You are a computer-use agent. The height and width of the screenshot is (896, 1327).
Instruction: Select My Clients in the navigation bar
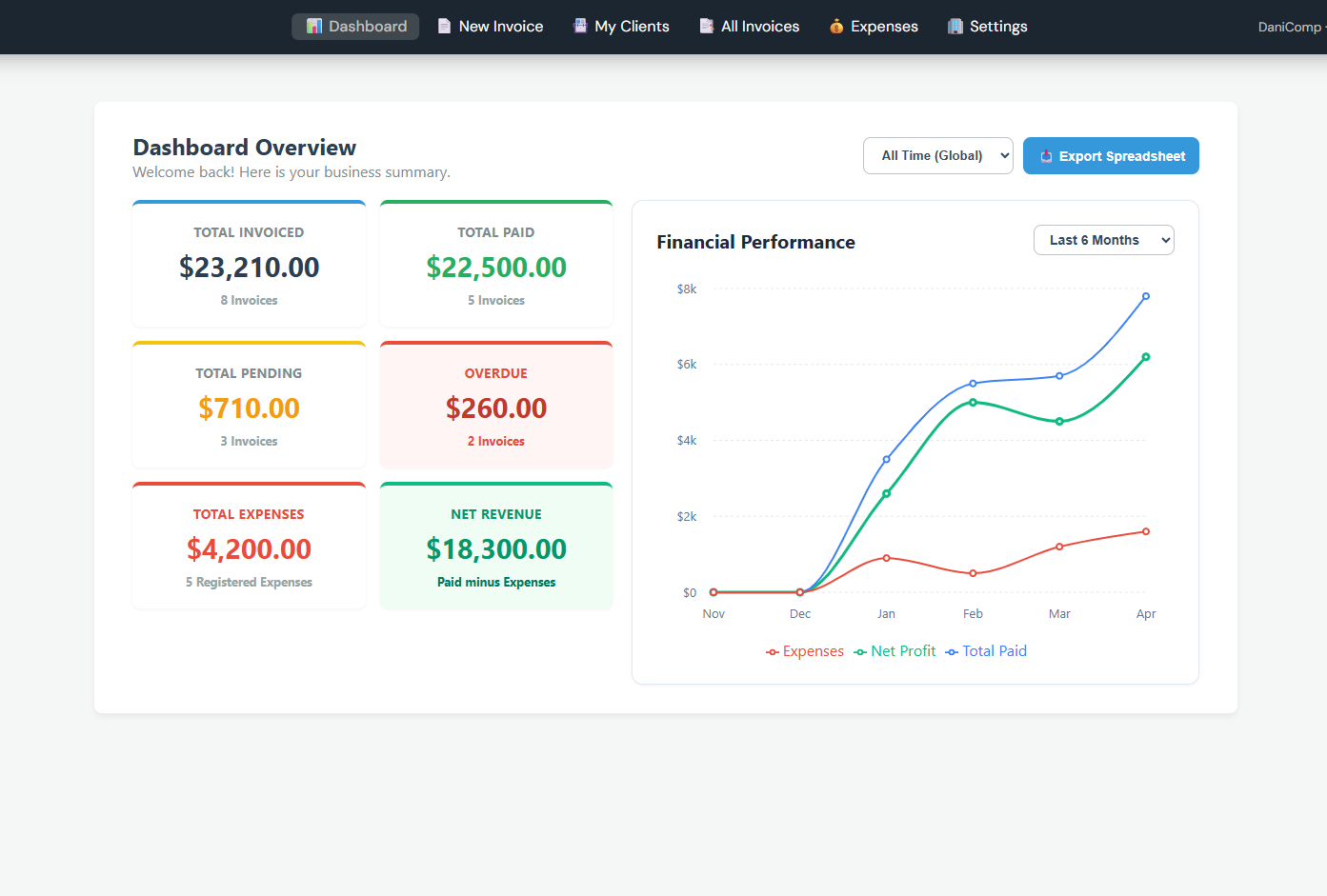click(621, 26)
